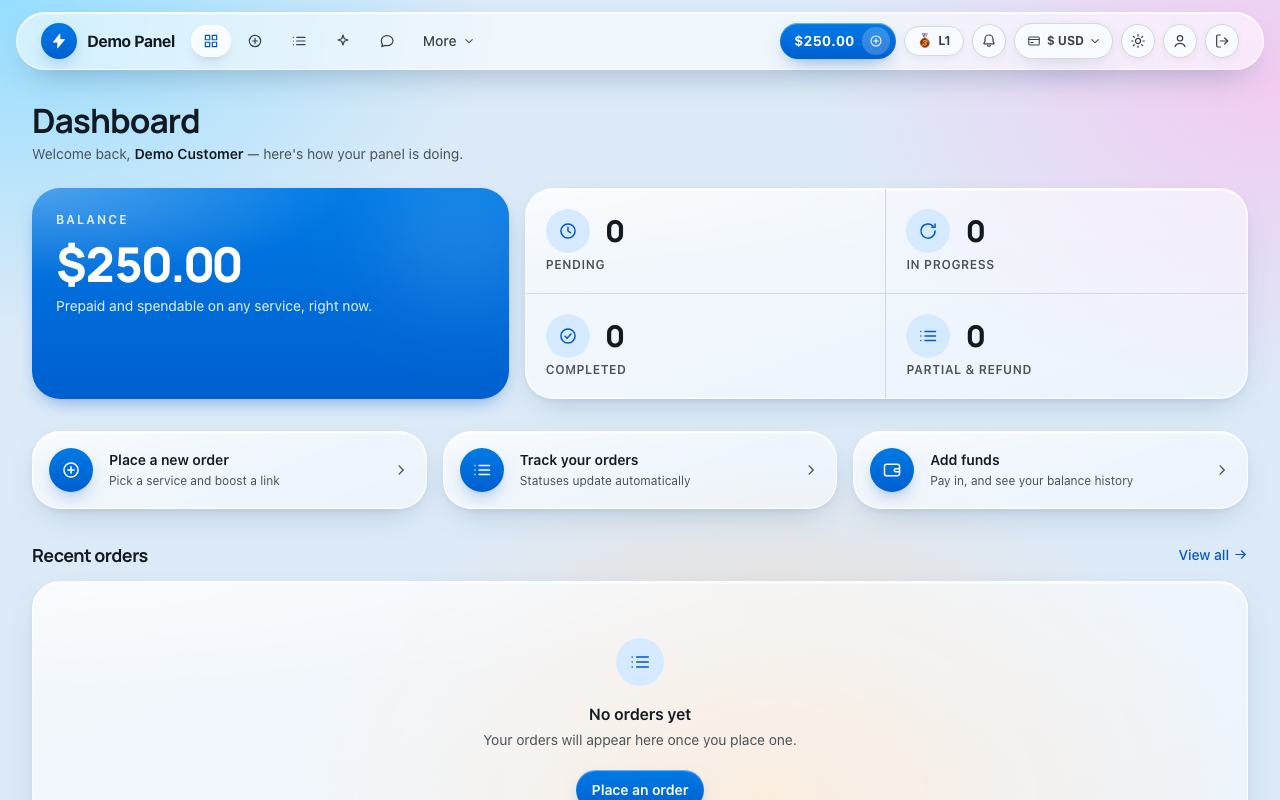Click the Recent orders heading
This screenshot has height=800, width=1280.
[90, 556]
